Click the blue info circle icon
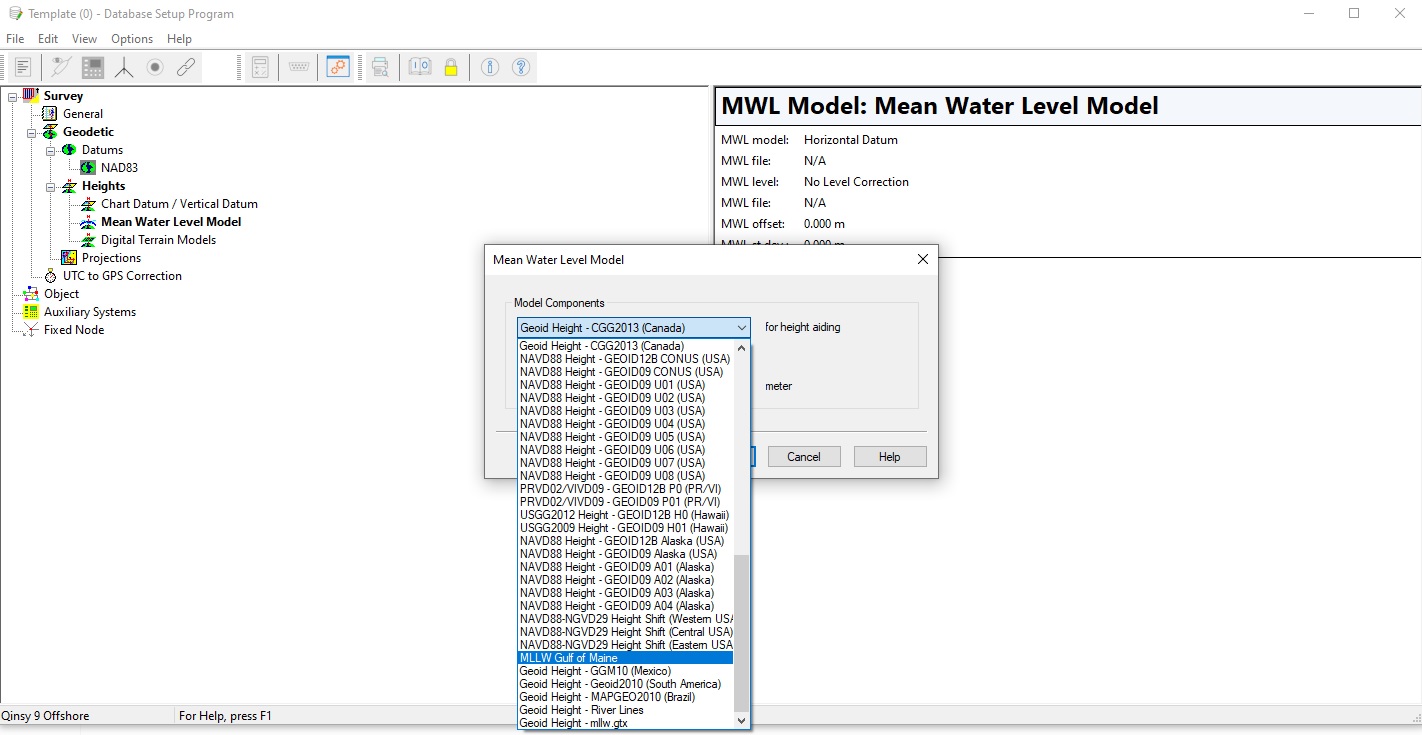 [x=490, y=67]
